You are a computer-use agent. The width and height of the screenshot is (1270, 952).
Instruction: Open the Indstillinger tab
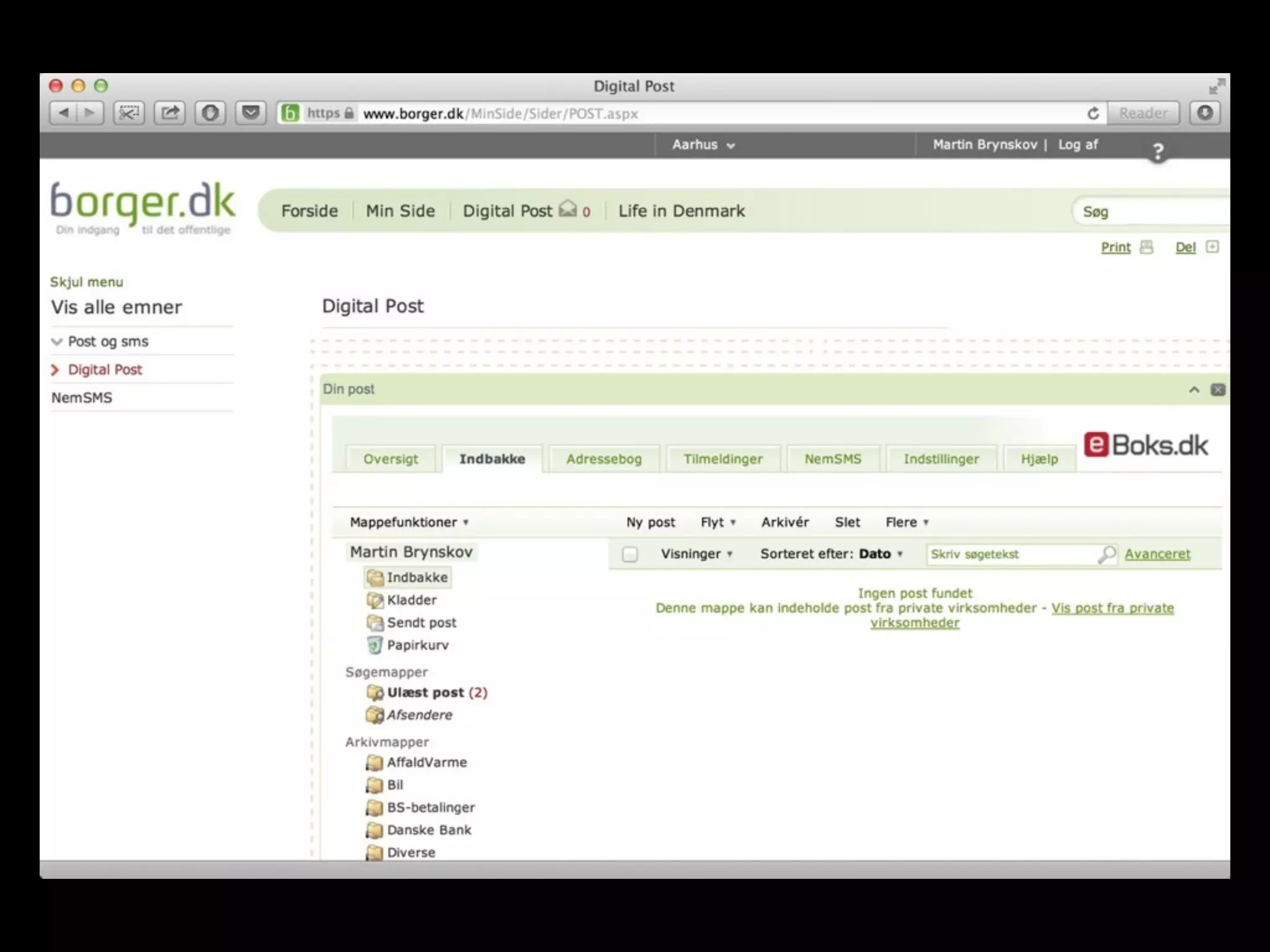coord(941,459)
